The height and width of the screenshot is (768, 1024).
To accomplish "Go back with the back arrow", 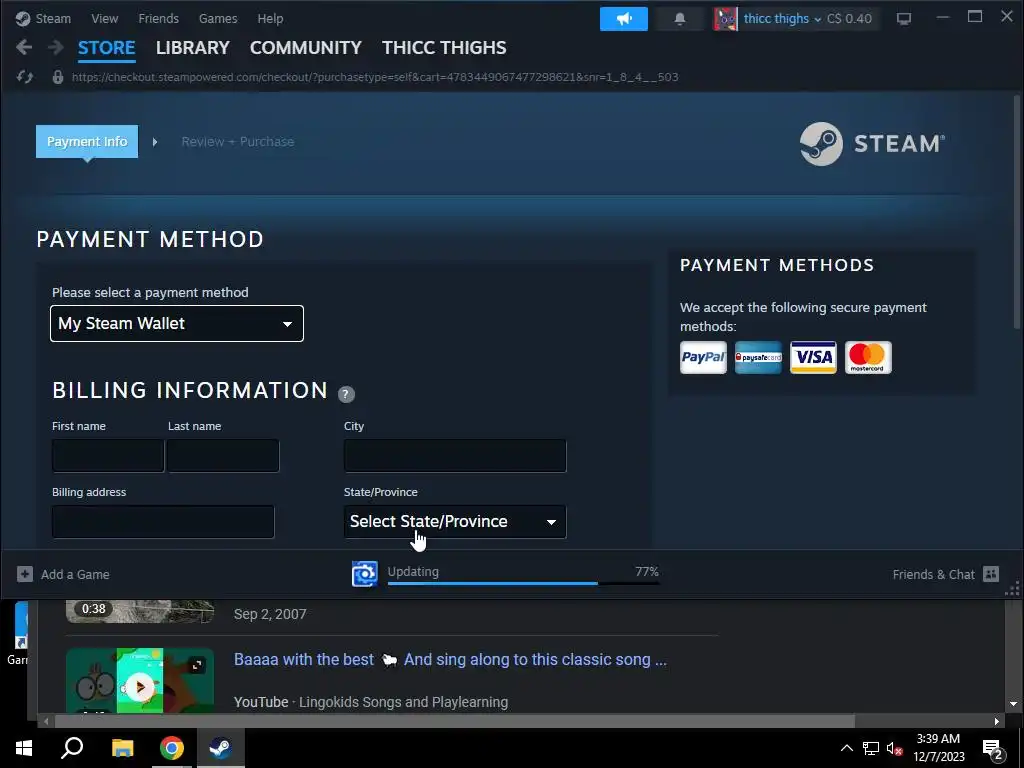I will coord(24,47).
